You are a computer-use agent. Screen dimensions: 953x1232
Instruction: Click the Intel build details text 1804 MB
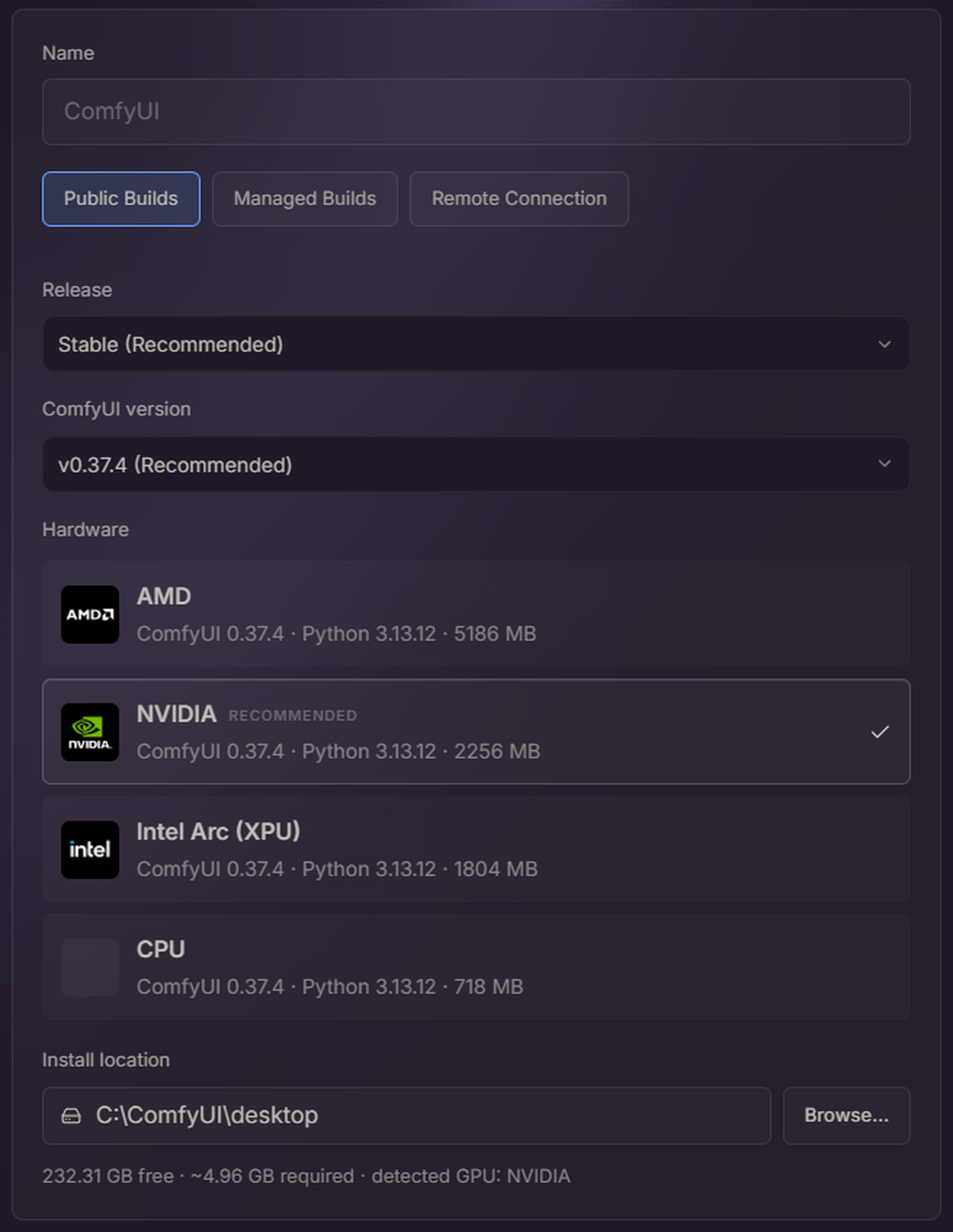(x=337, y=869)
